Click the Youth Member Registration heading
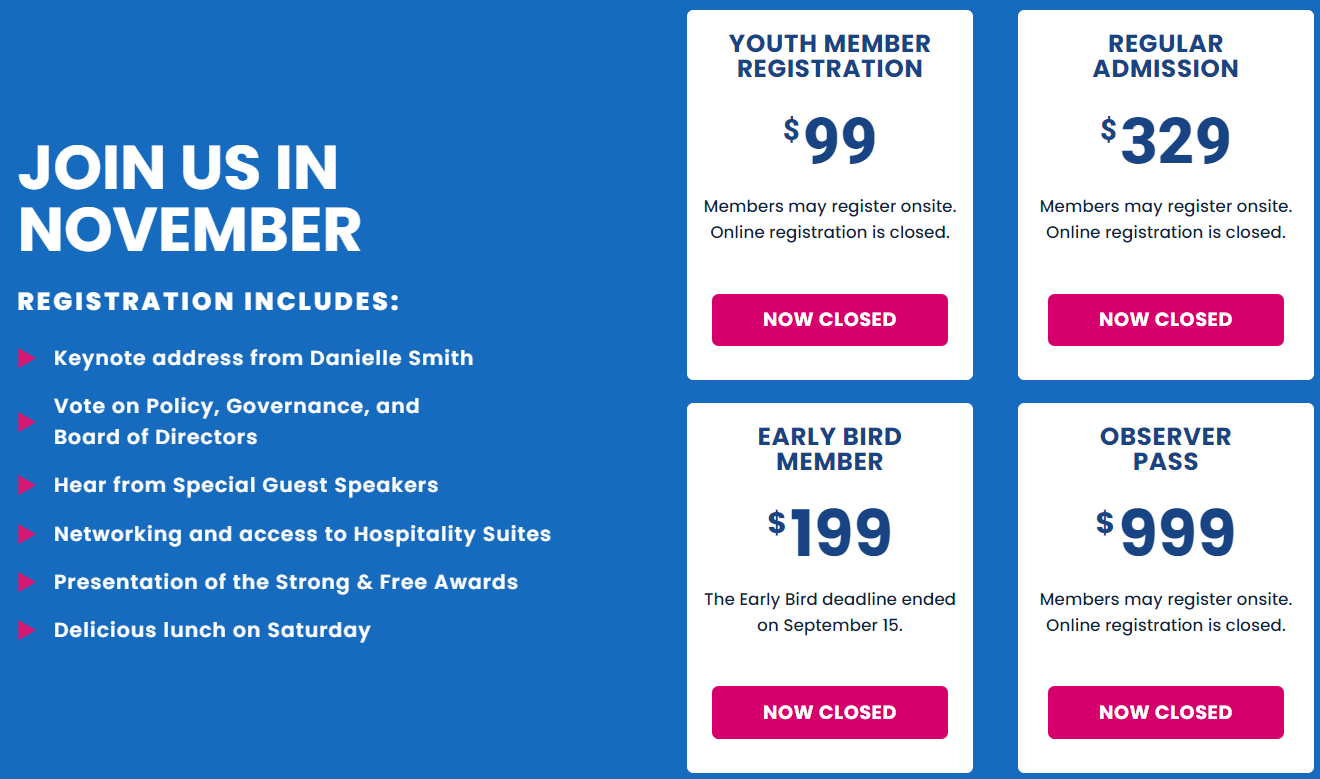The width and height of the screenshot is (1320, 779). point(830,57)
